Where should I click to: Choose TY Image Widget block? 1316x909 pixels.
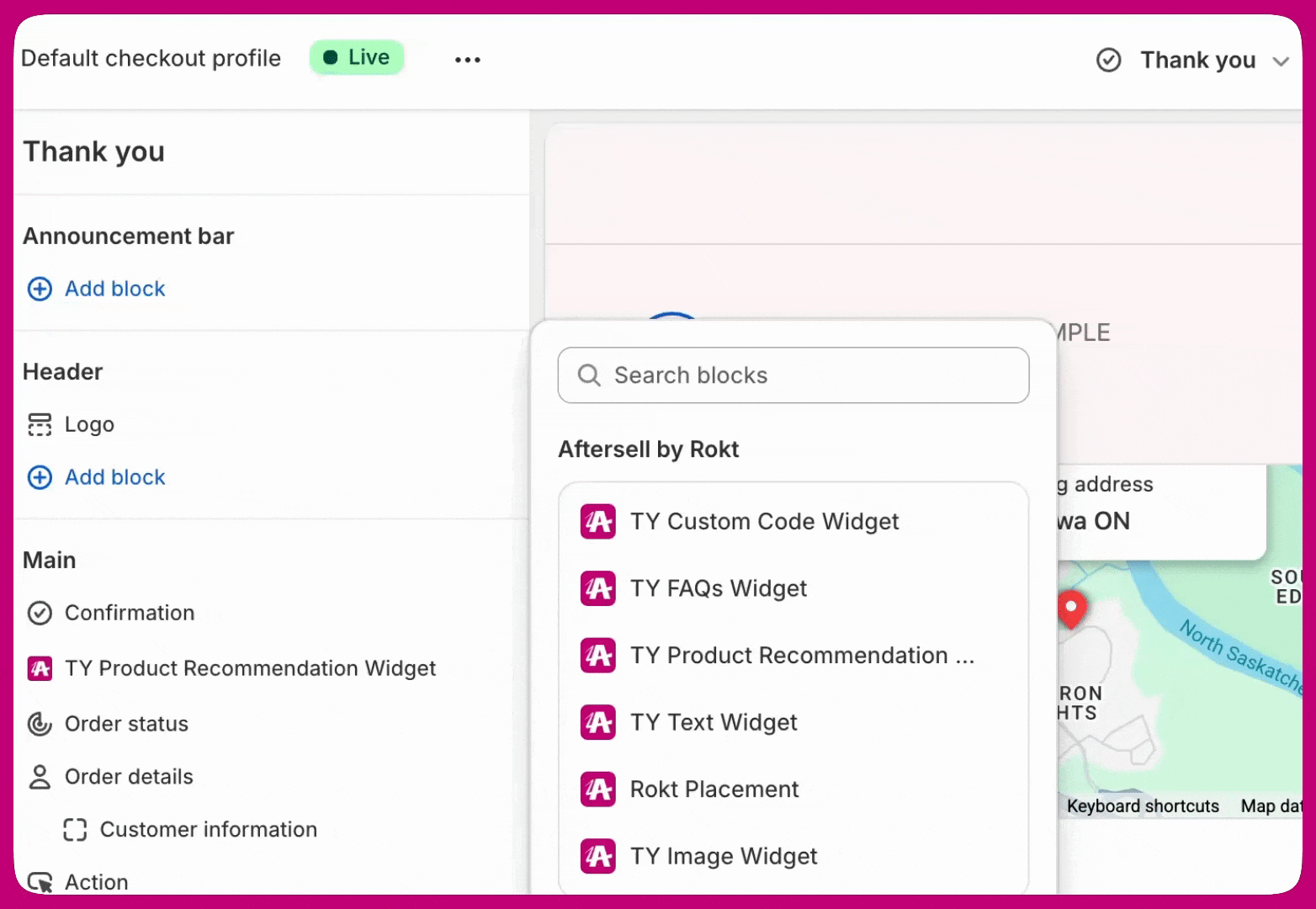point(793,857)
